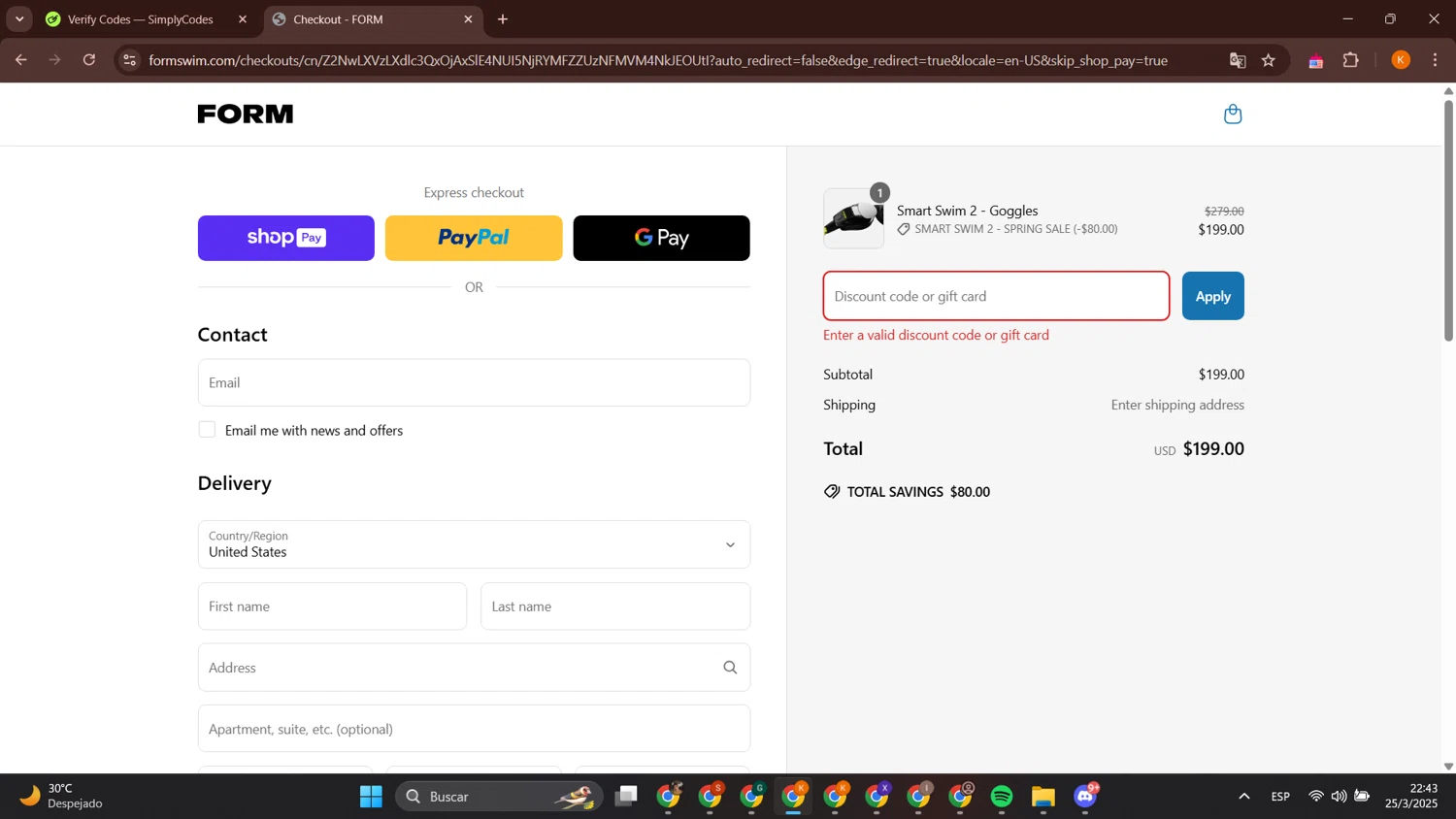Open the Chrome profile K avatar
Image resolution: width=1456 pixels, height=819 pixels.
click(x=1401, y=60)
